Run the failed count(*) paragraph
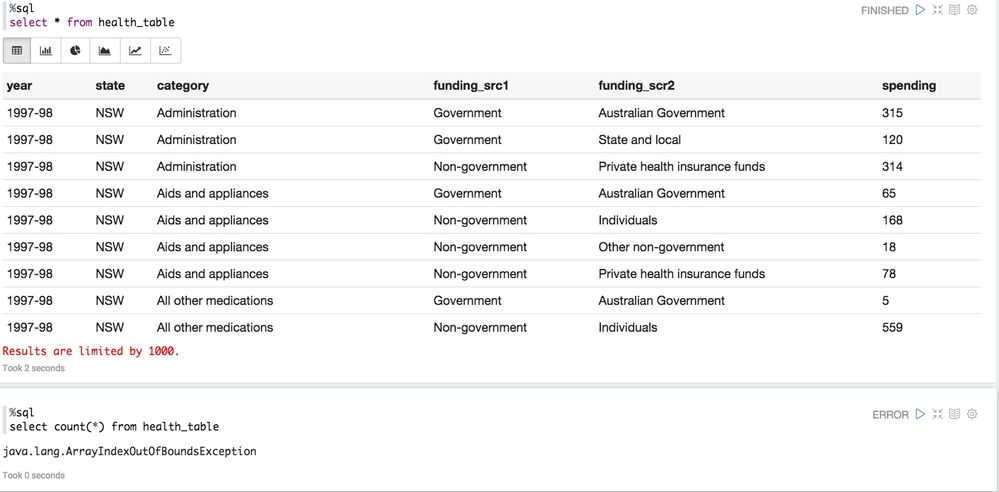999x492 pixels. (919, 414)
